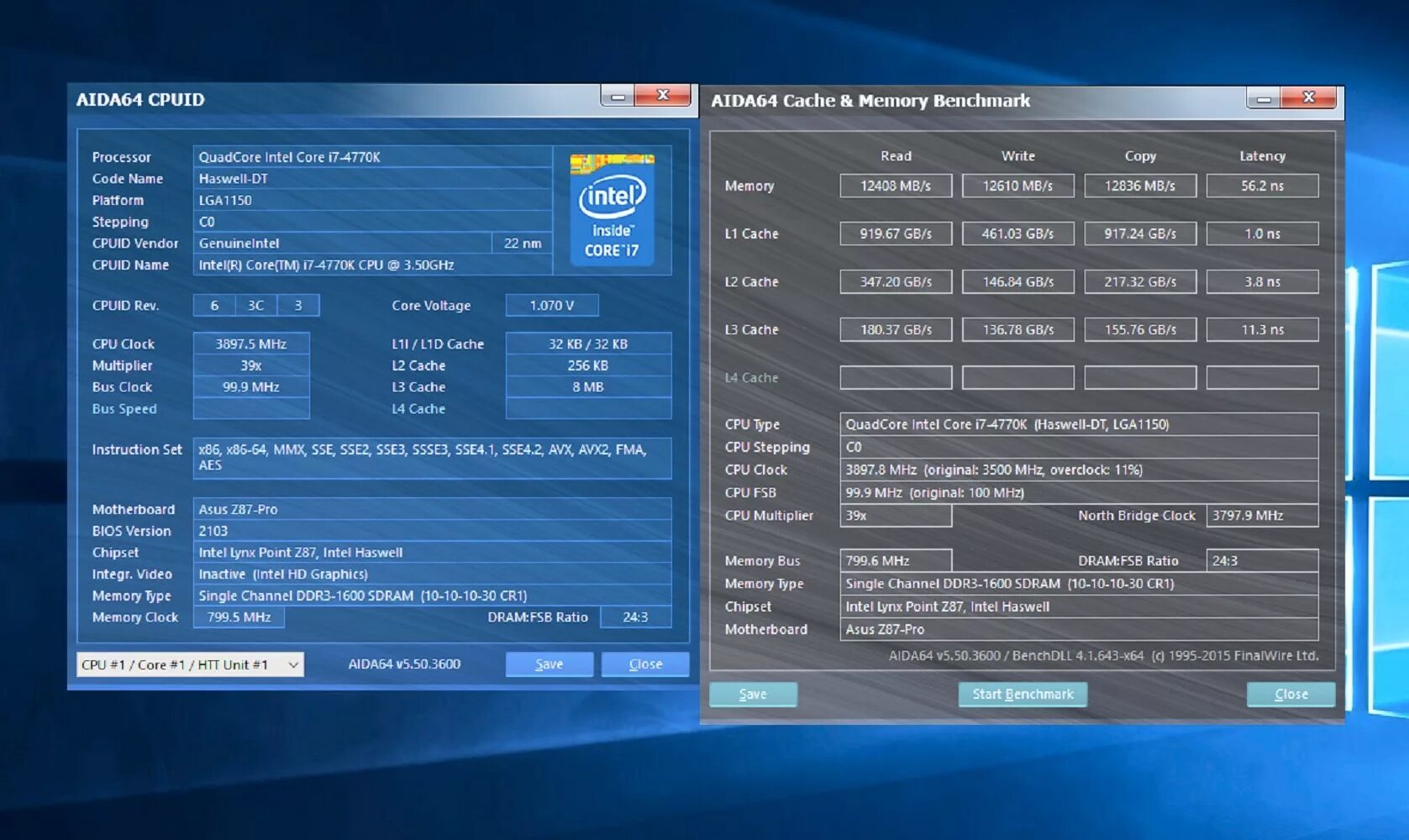
Task: Click the Code Name value Haswell-DT
Action: click(372, 178)
